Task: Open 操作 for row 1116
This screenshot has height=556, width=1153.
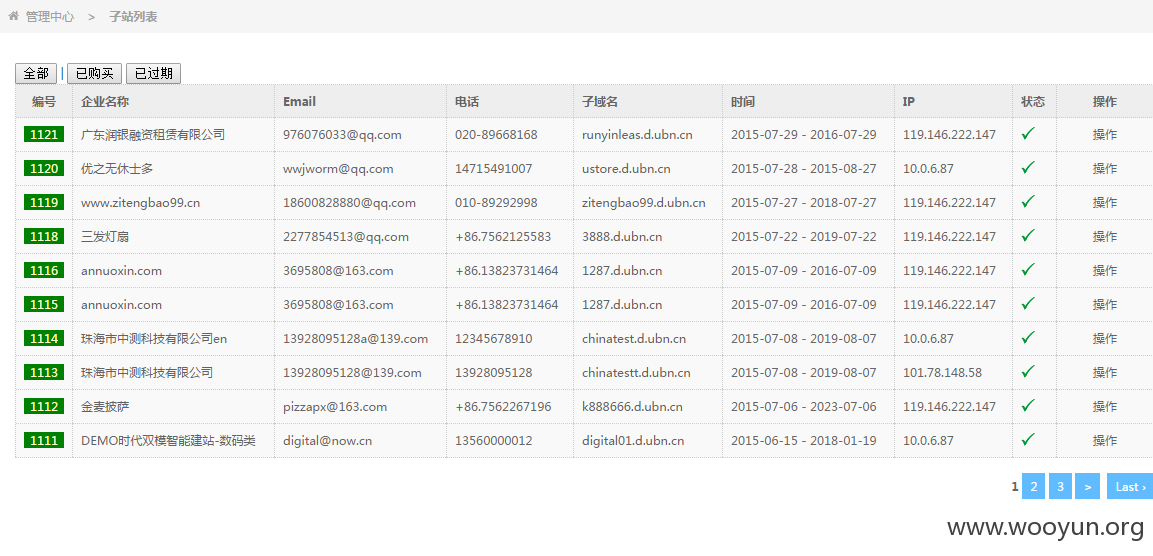Action: tap(1104, 271)
